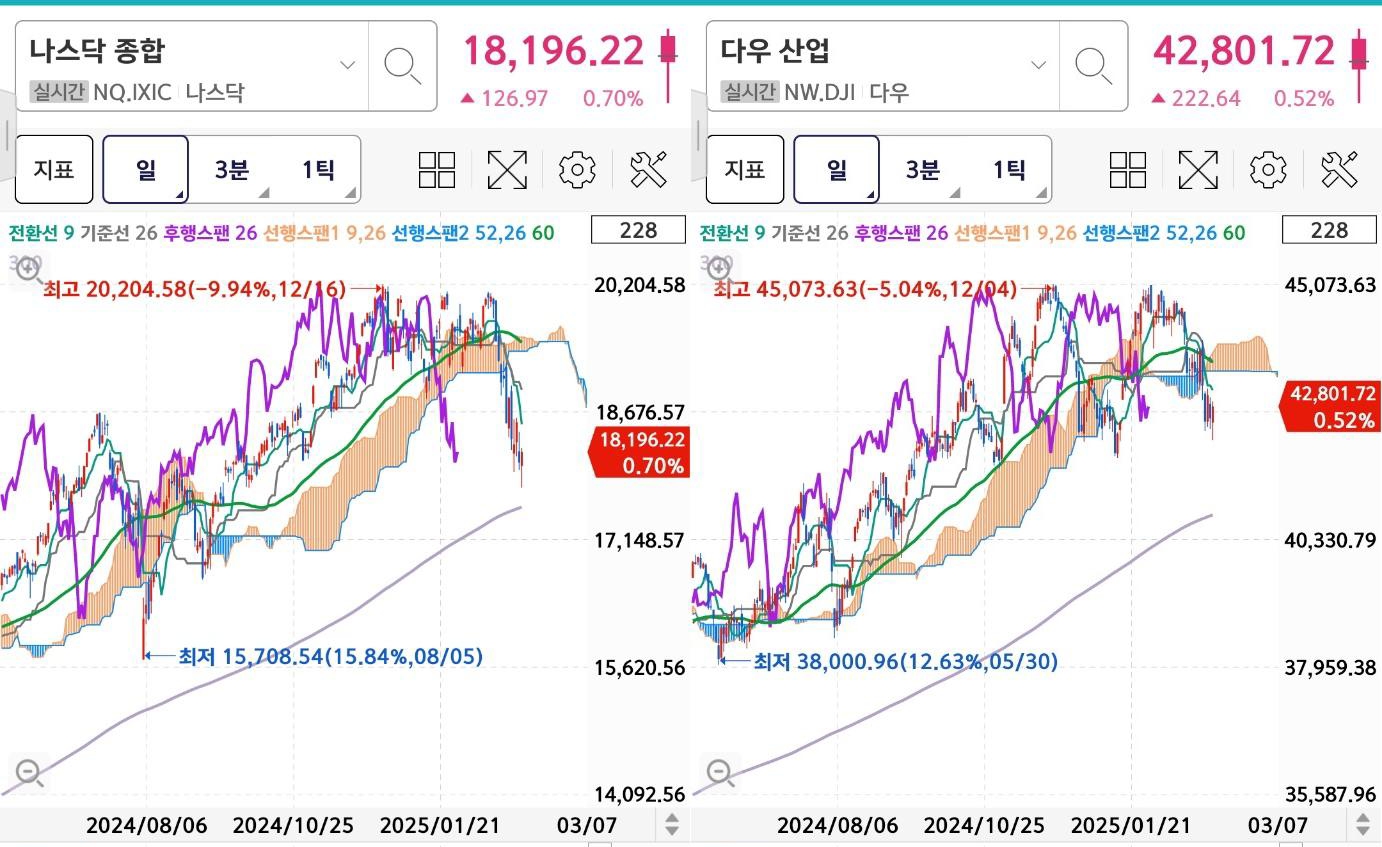Click the candlestick icon beside 42,801.72
The height and width of the screenshot is (847, 1382).
(x=1359, y=66)
